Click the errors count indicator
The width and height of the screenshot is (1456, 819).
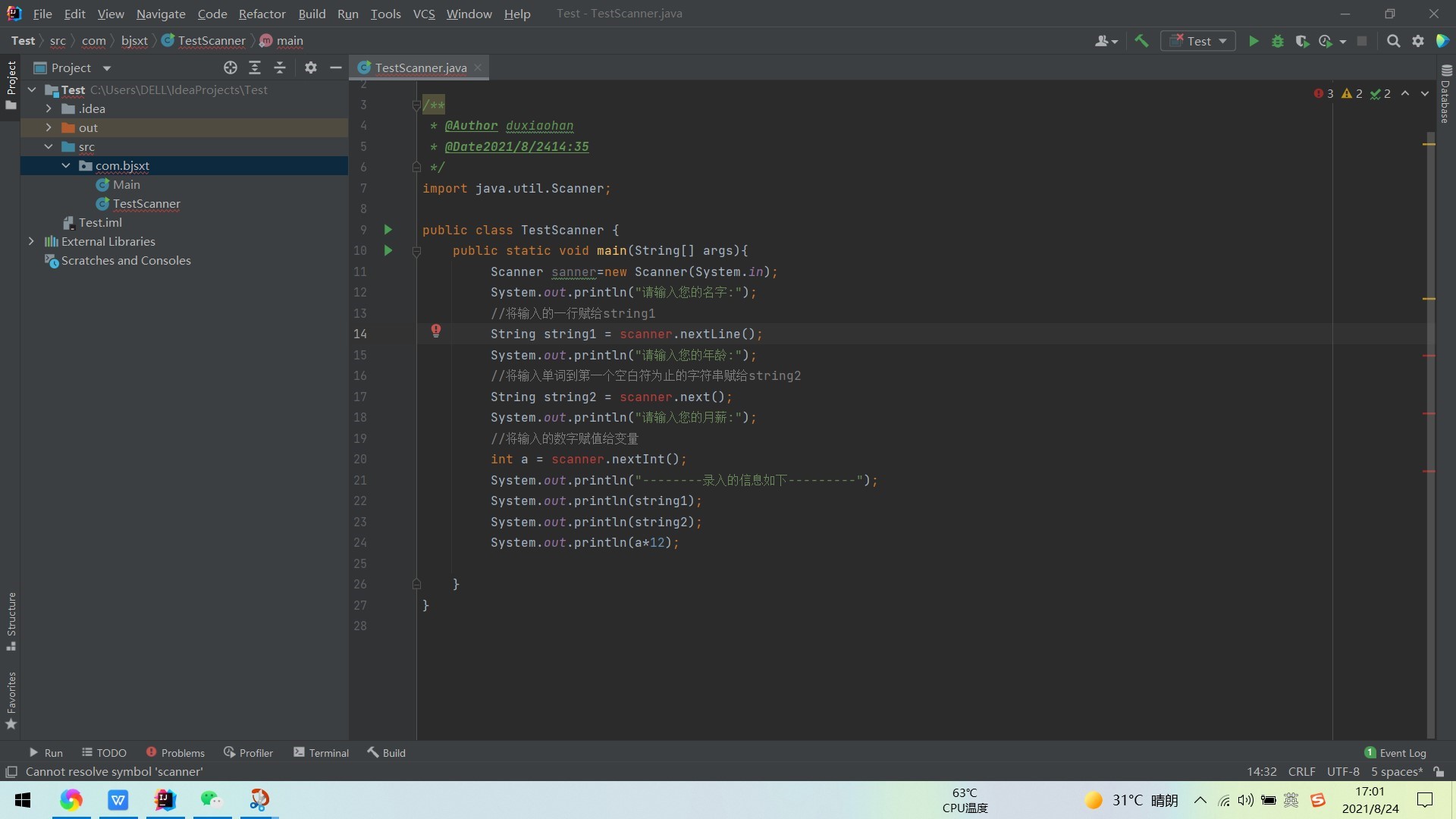coord(1324,93)
